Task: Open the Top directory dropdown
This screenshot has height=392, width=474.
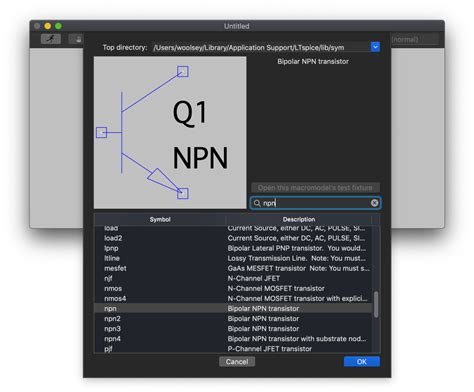Action: (375, 47)
